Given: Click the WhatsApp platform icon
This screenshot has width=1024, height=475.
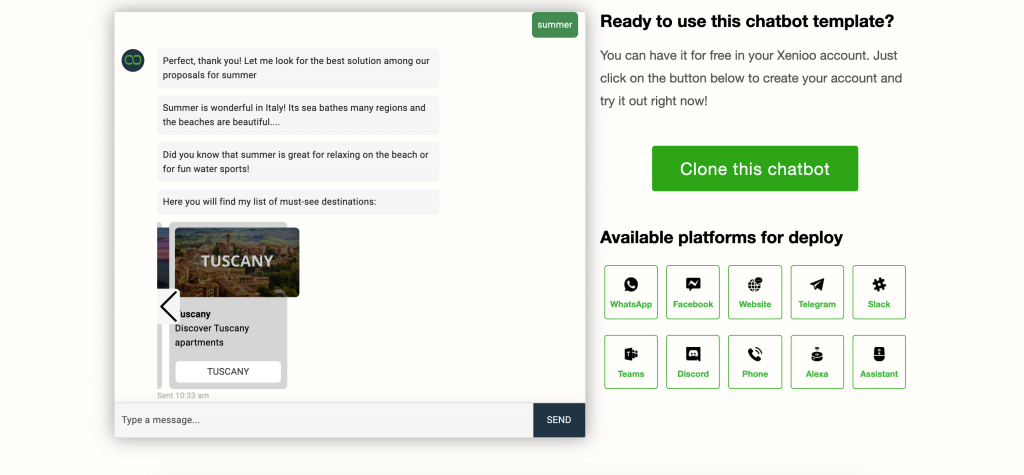Looking at the screenshot, I should (631, 292).
